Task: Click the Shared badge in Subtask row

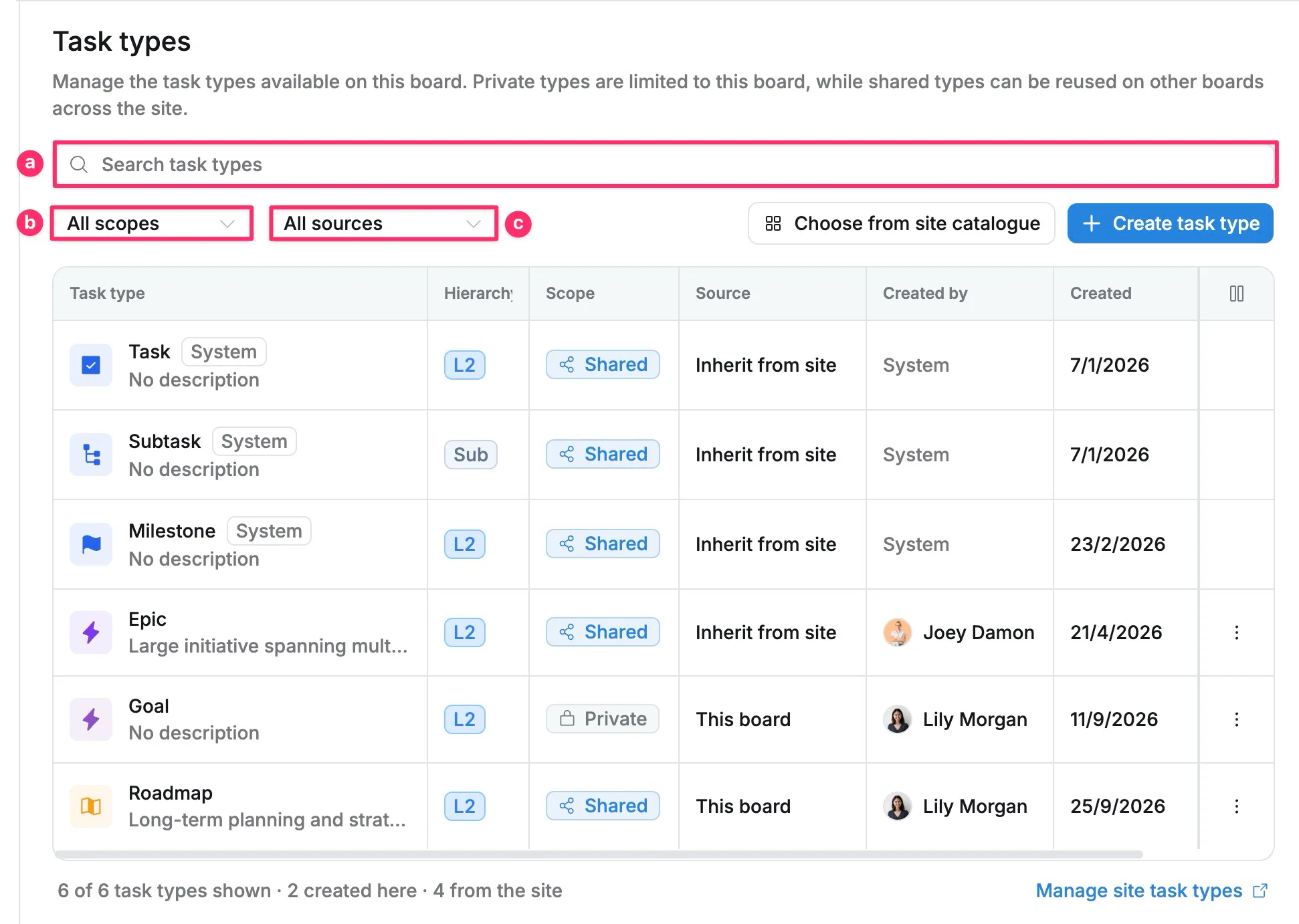Action: pos(603,454)
